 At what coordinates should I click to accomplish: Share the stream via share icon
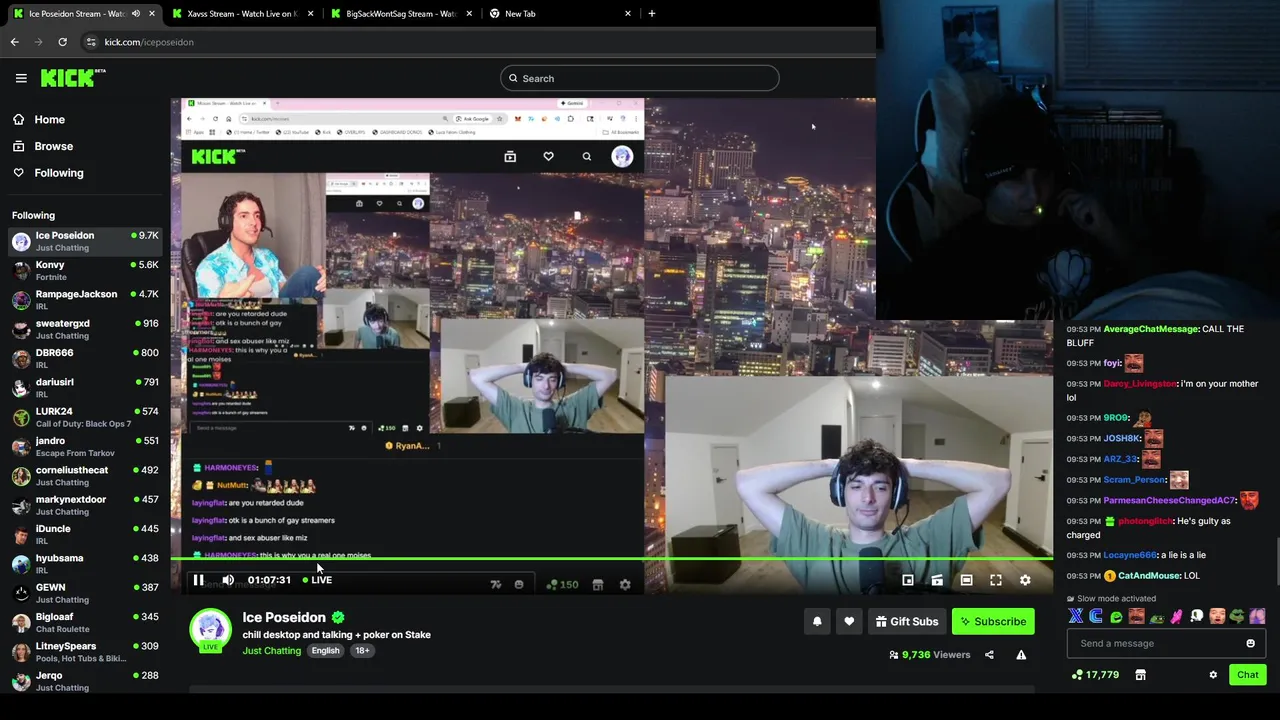(x=989, y=655)
